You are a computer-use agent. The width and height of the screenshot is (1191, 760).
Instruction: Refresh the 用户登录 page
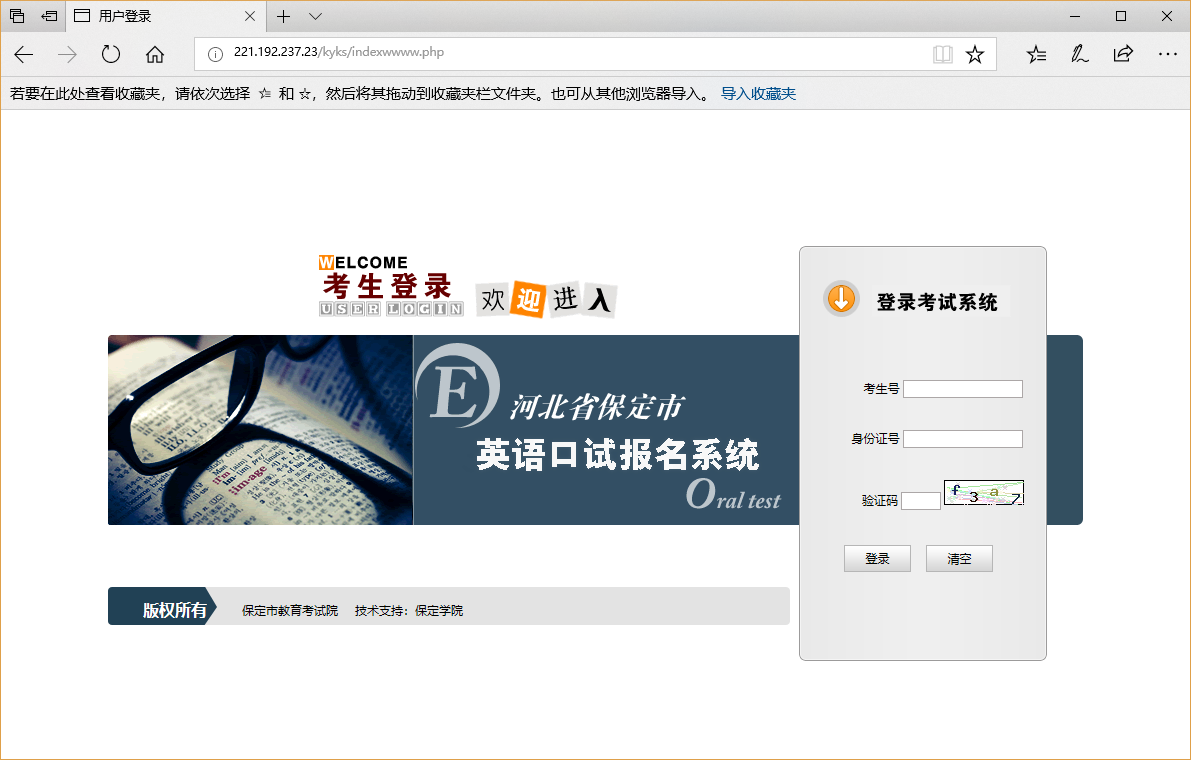(110, 54)
